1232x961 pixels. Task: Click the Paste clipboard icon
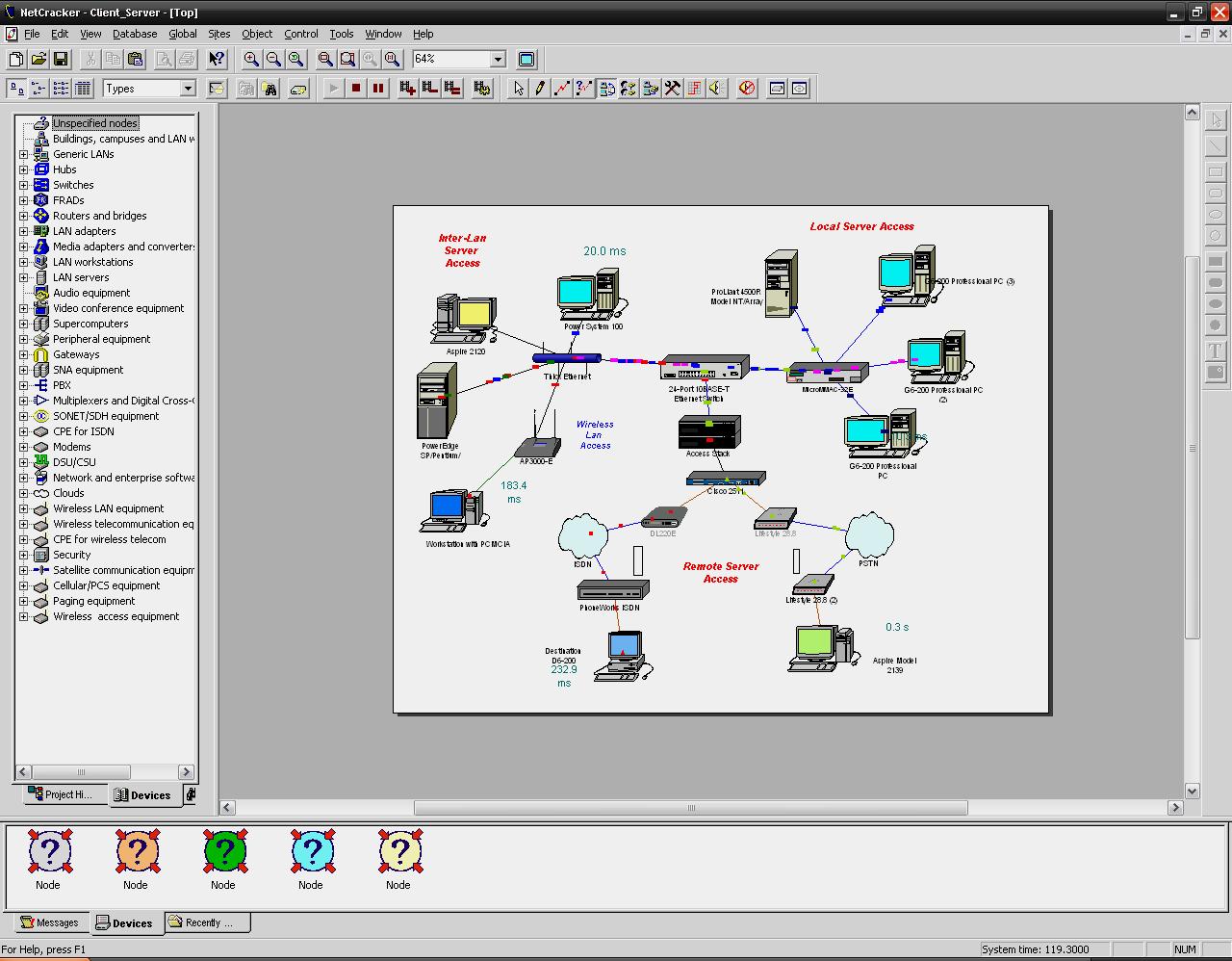(135, 60)
